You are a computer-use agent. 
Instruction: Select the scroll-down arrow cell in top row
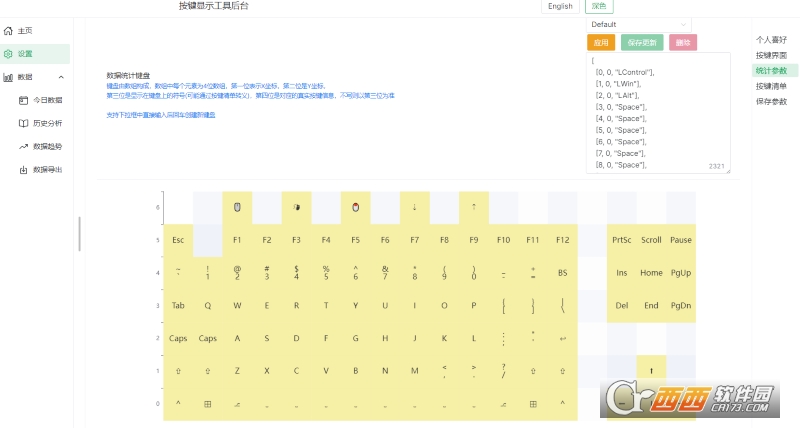click(415, 208)
